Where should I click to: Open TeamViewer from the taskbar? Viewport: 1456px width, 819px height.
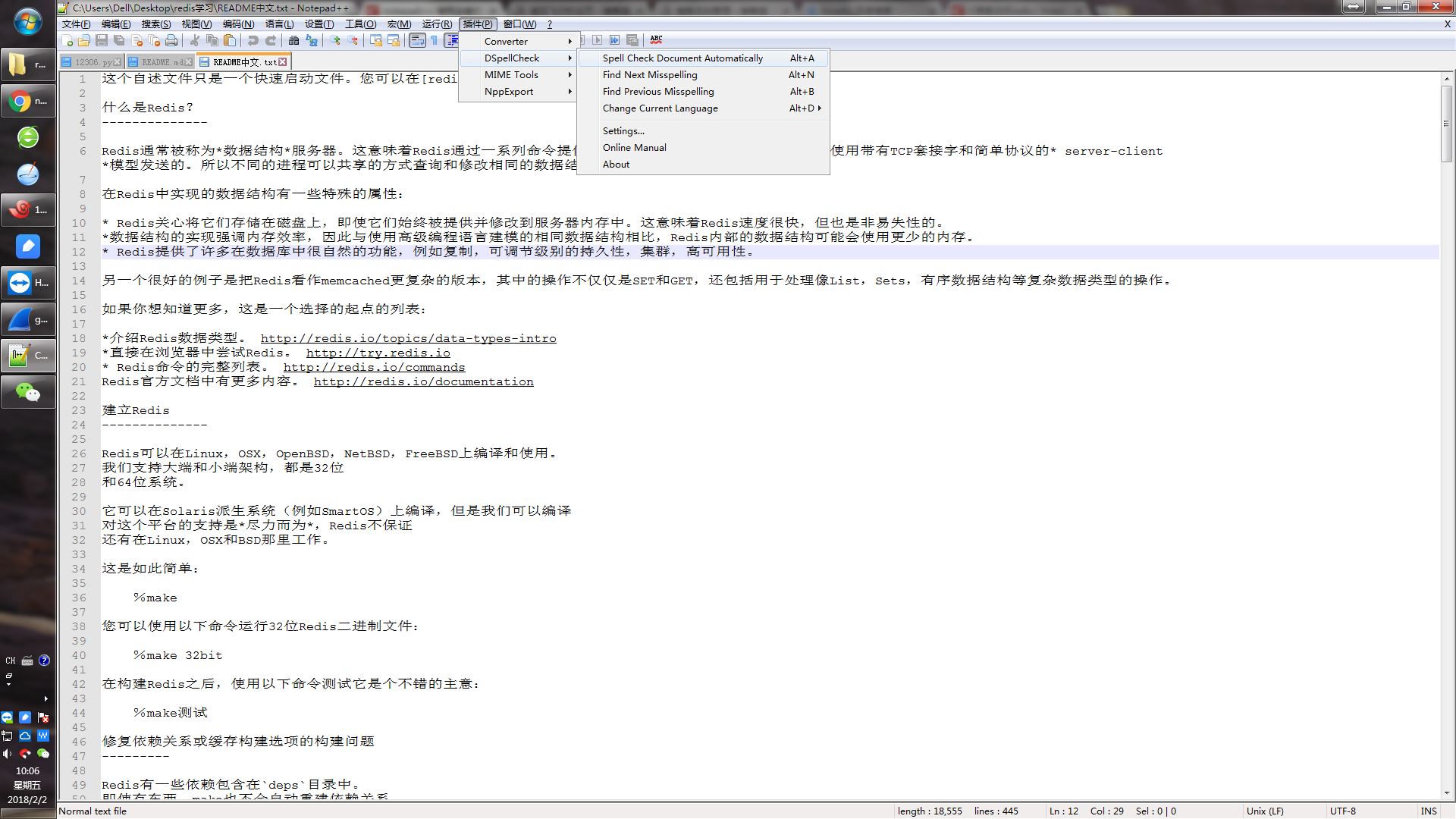(x=28, y=283)
